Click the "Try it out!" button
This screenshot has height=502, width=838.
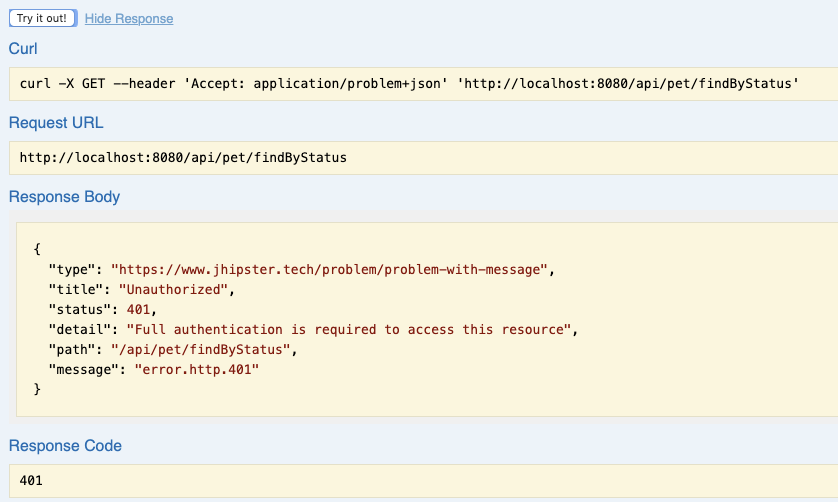(42, 18)
